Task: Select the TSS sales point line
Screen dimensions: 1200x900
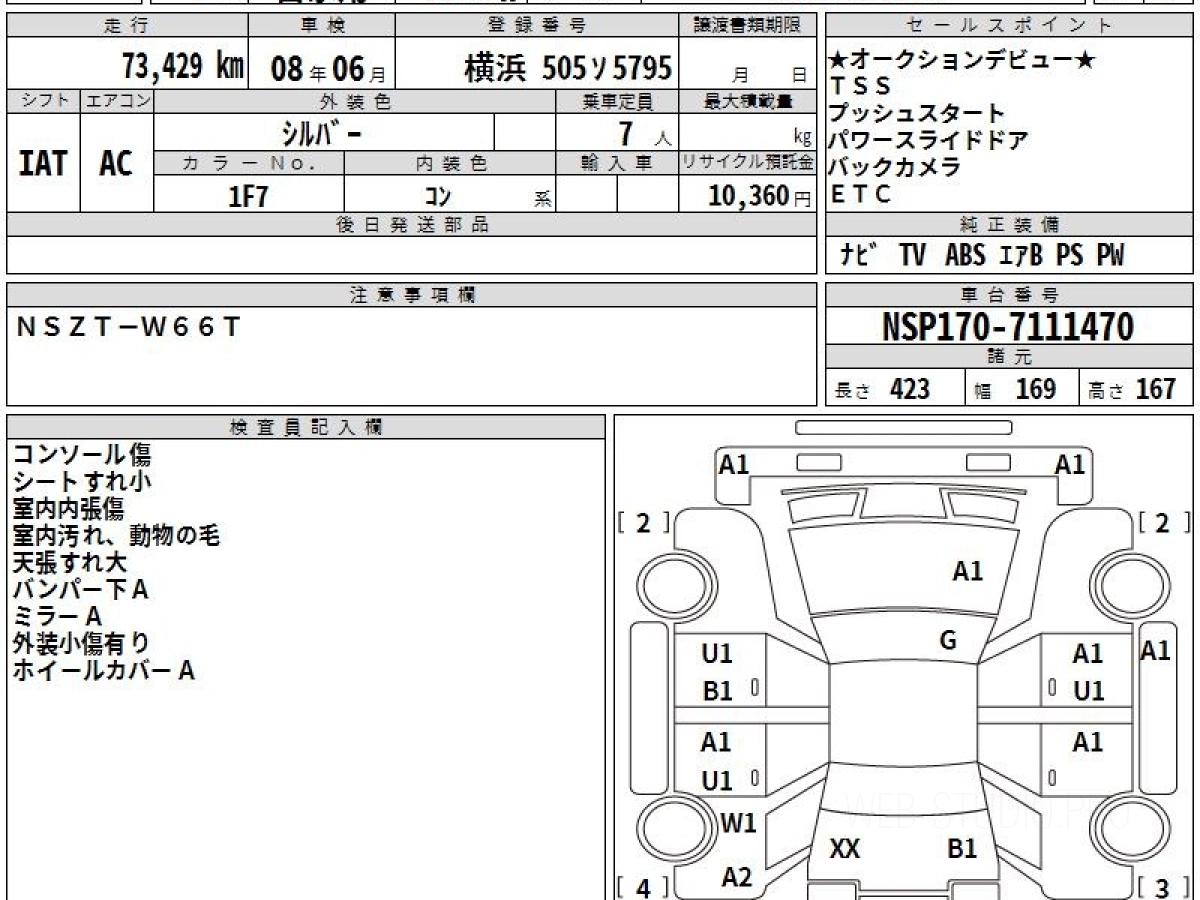Action: point(861,86)
